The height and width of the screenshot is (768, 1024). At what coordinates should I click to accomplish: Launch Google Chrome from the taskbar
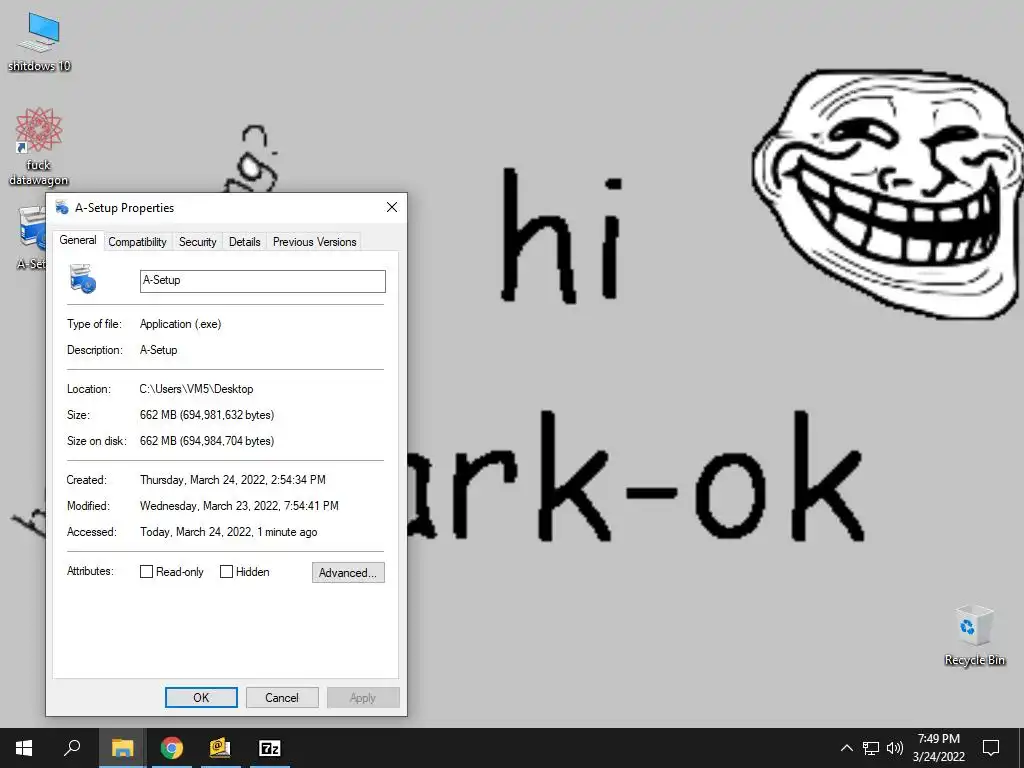172,748
